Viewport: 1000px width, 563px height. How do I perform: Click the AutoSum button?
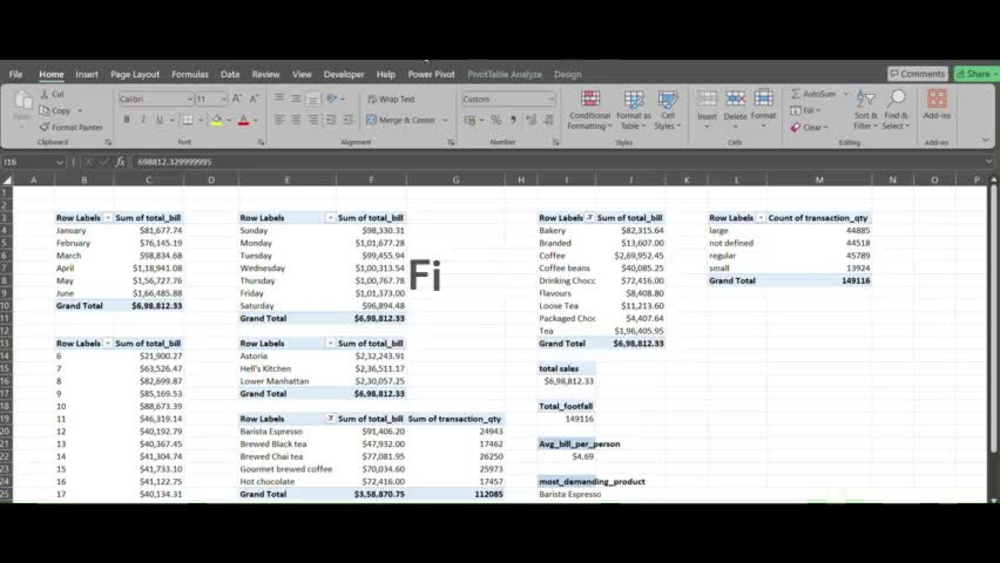814,94
